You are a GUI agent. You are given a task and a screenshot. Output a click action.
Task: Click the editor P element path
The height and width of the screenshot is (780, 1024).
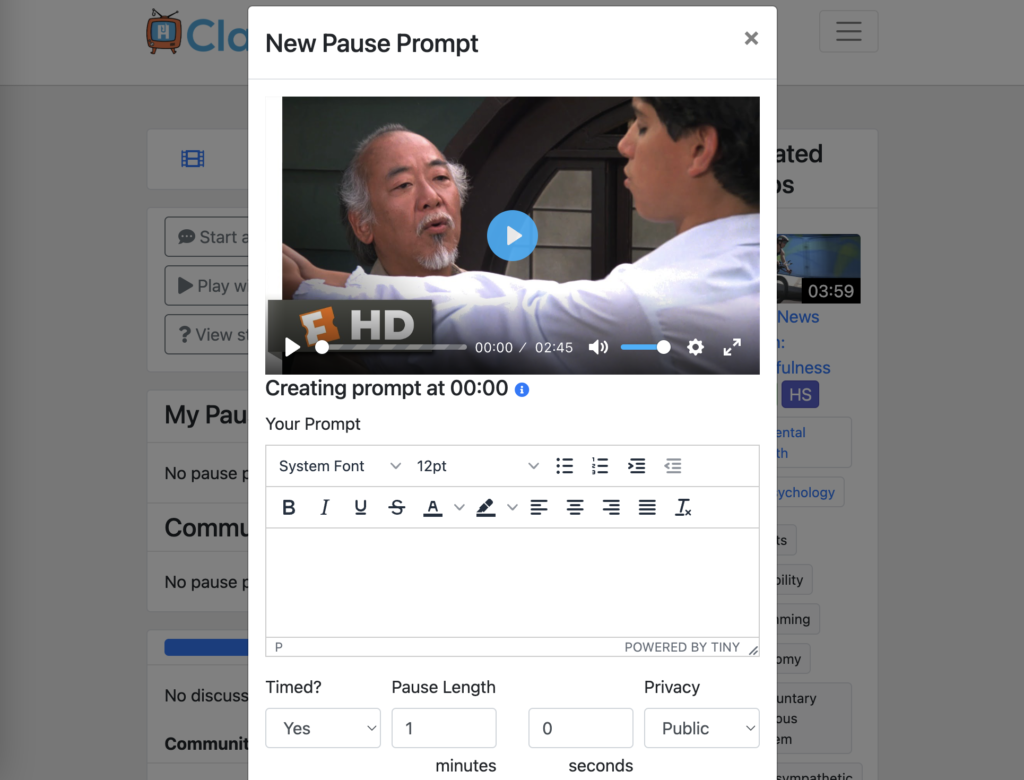tap(279, 647)
